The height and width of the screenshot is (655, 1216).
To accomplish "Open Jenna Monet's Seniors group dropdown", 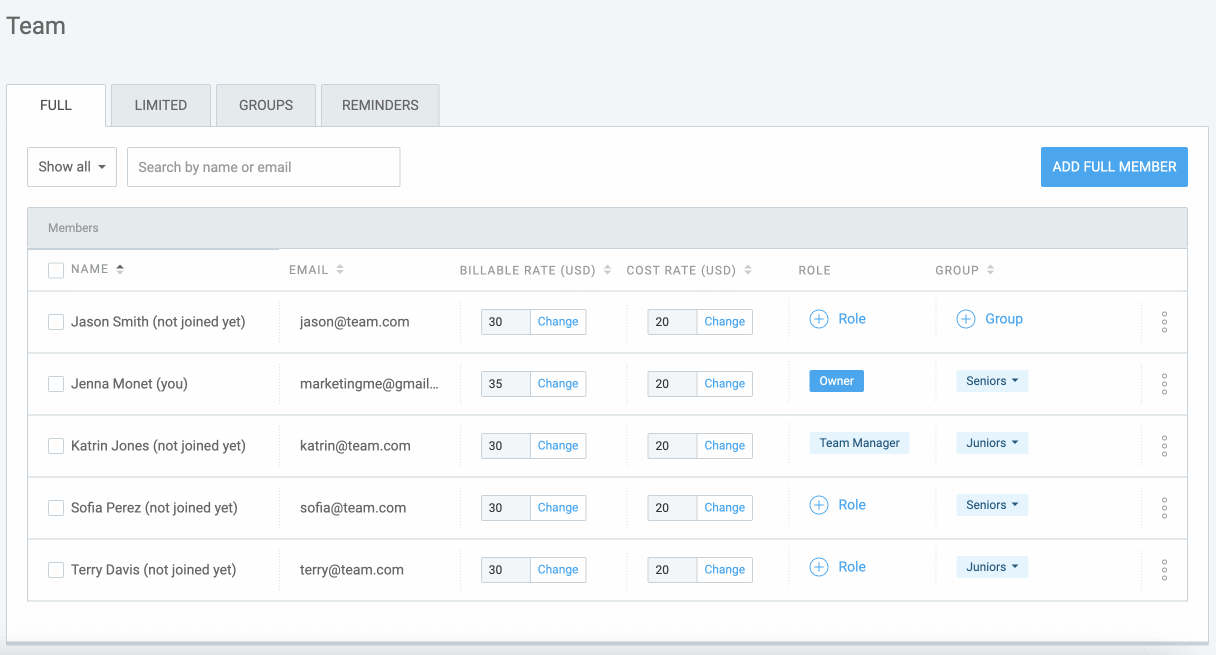I will click(x=991, y=380).
